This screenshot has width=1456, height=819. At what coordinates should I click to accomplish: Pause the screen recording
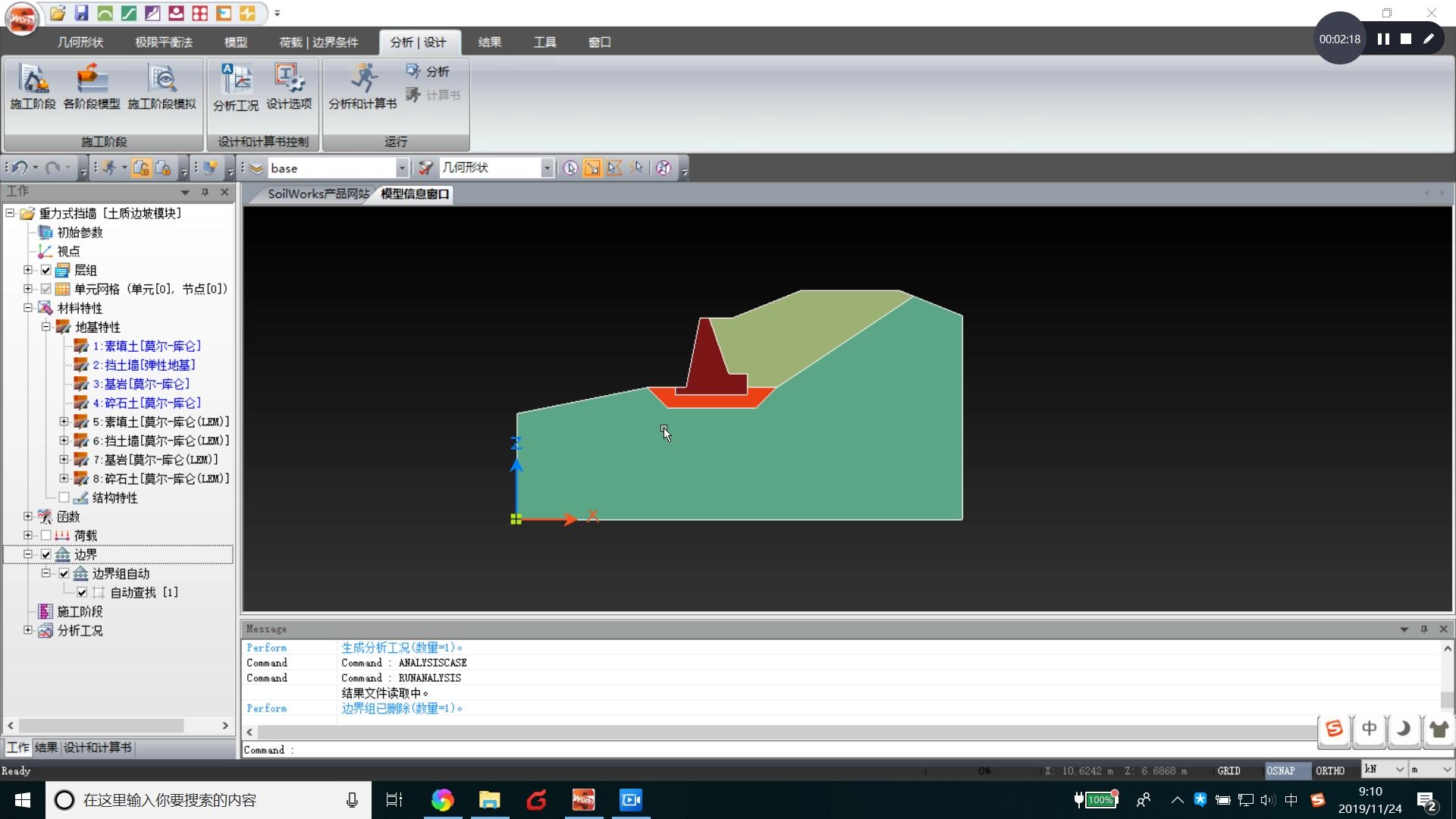pos(1383,39)
